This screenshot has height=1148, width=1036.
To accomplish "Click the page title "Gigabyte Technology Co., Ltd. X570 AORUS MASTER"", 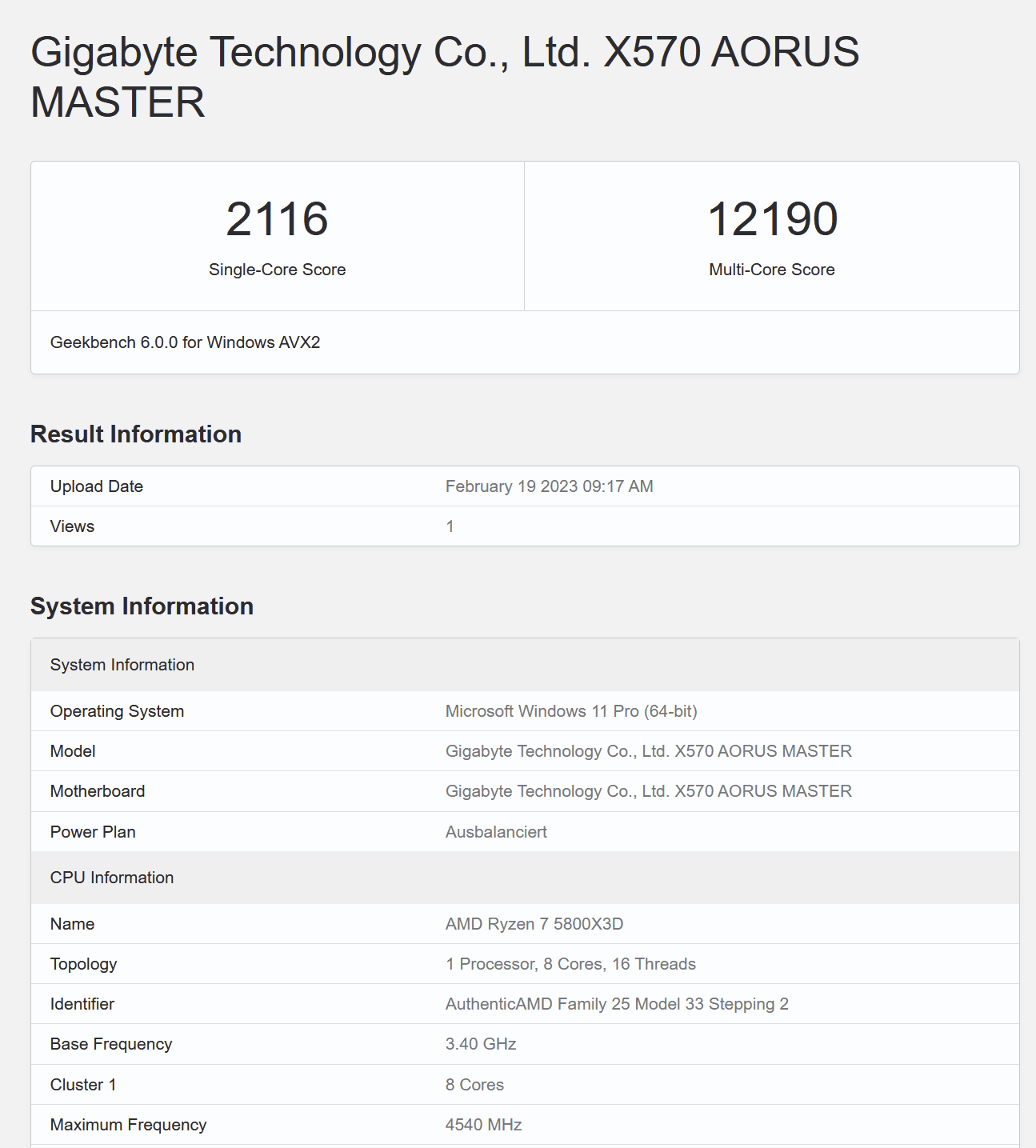I will pyautogui.click(x=445, y=77).
